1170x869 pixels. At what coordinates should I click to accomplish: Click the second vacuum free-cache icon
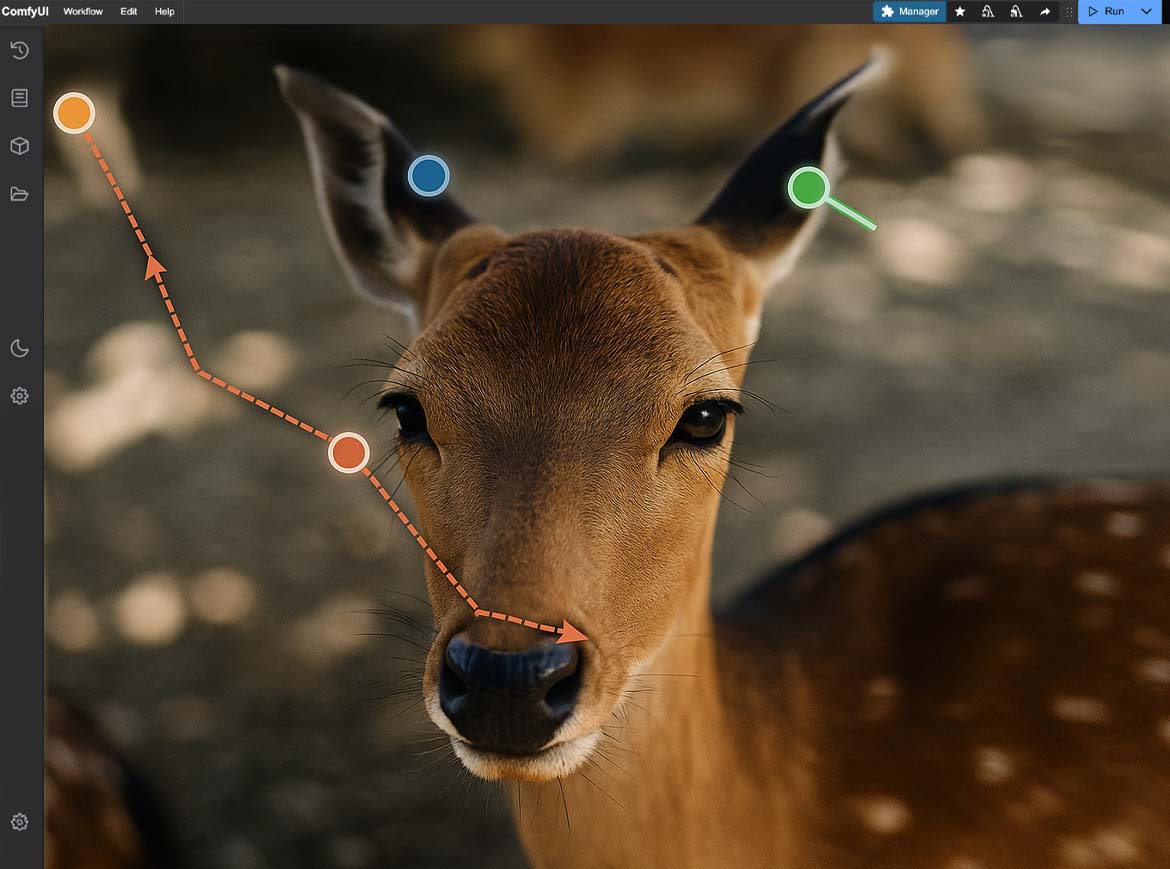pos(1016,11)
